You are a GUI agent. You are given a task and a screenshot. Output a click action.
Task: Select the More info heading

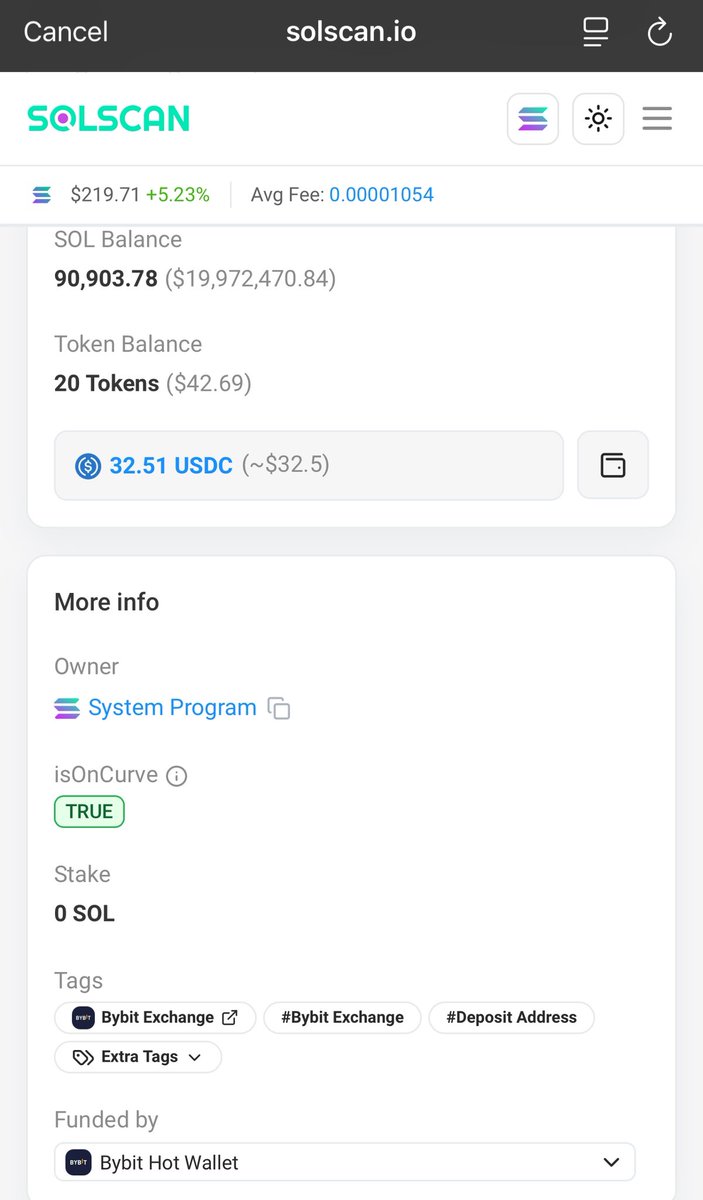(x=106, y=602)
